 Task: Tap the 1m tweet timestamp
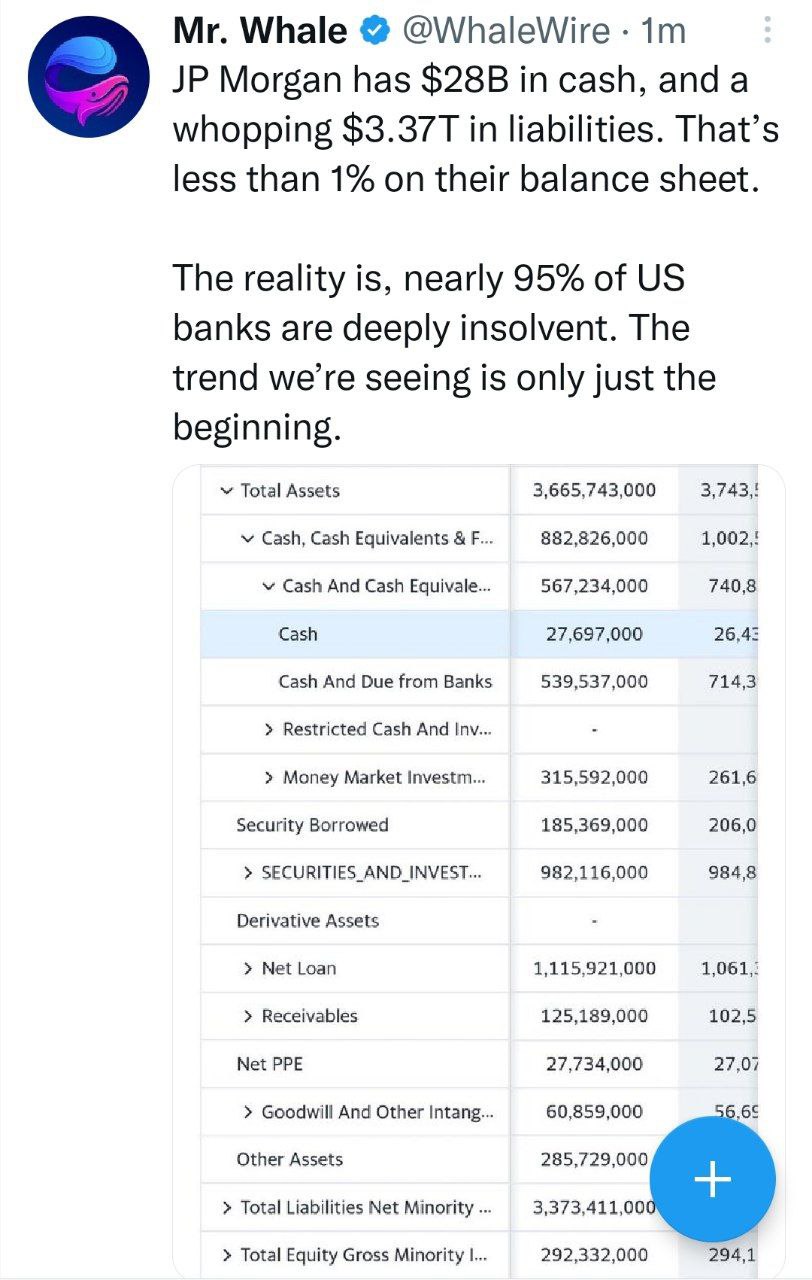(x=662, y=31)
